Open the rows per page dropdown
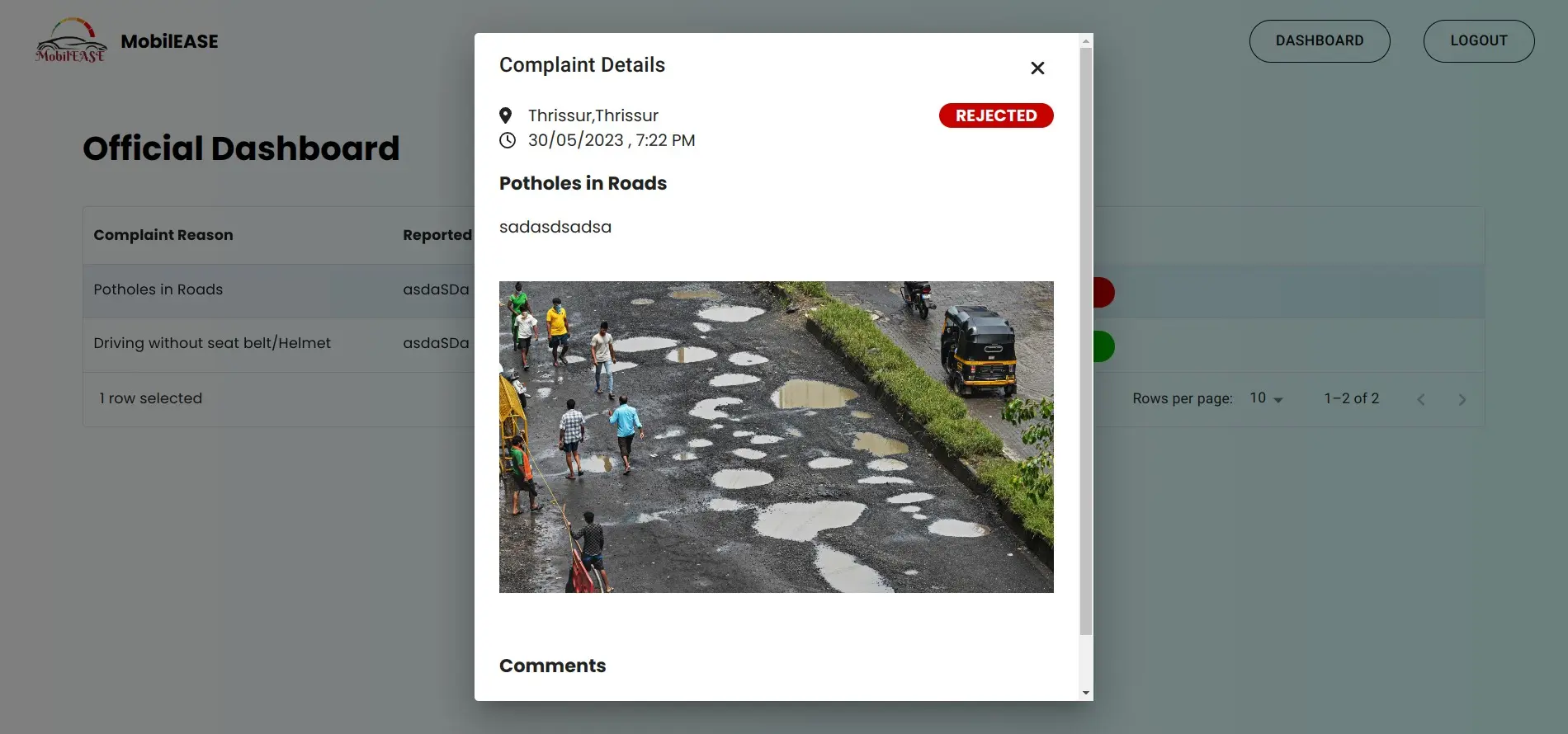 click(x=1266, y=398)
